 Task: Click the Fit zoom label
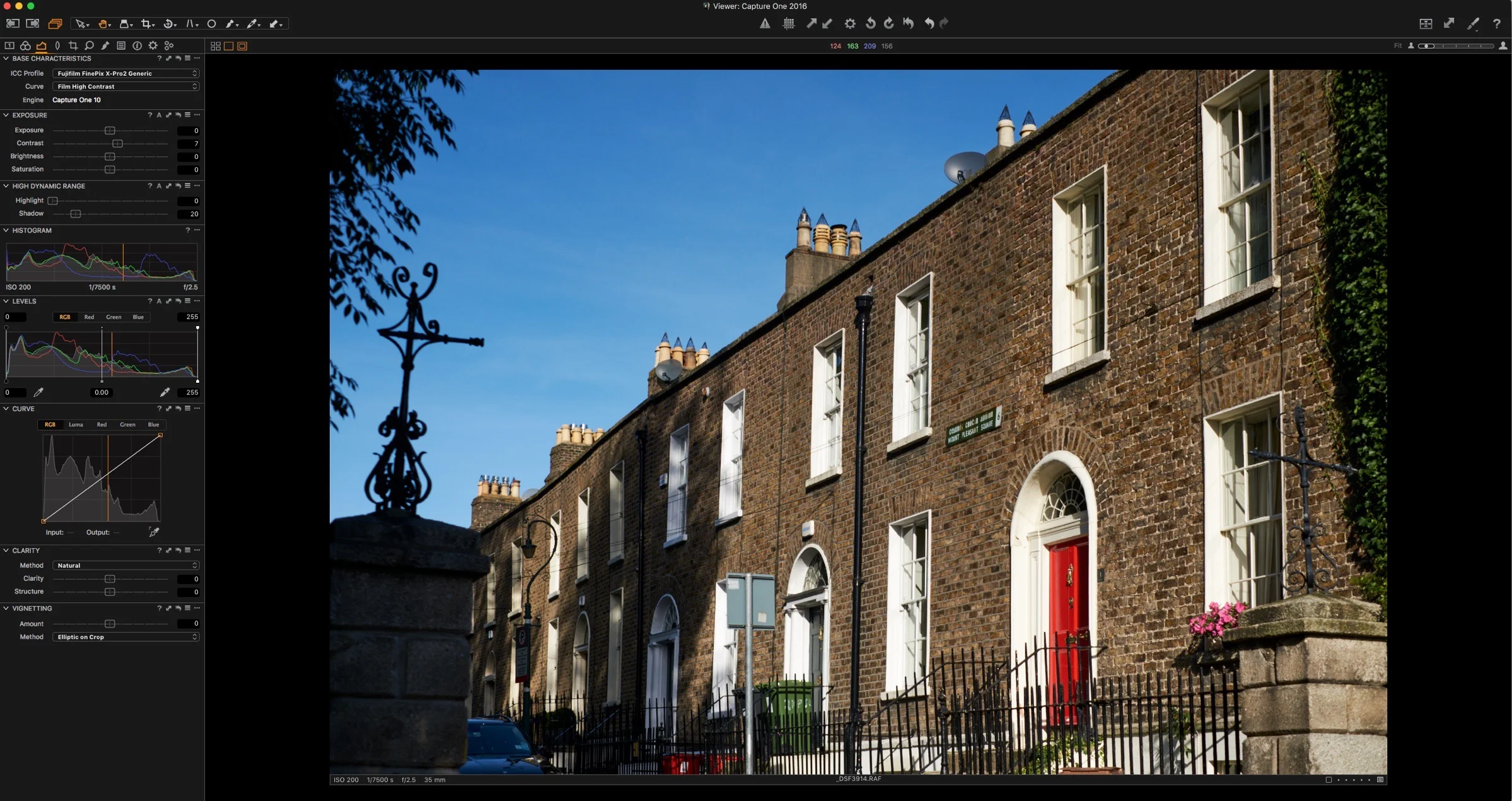1397,45
